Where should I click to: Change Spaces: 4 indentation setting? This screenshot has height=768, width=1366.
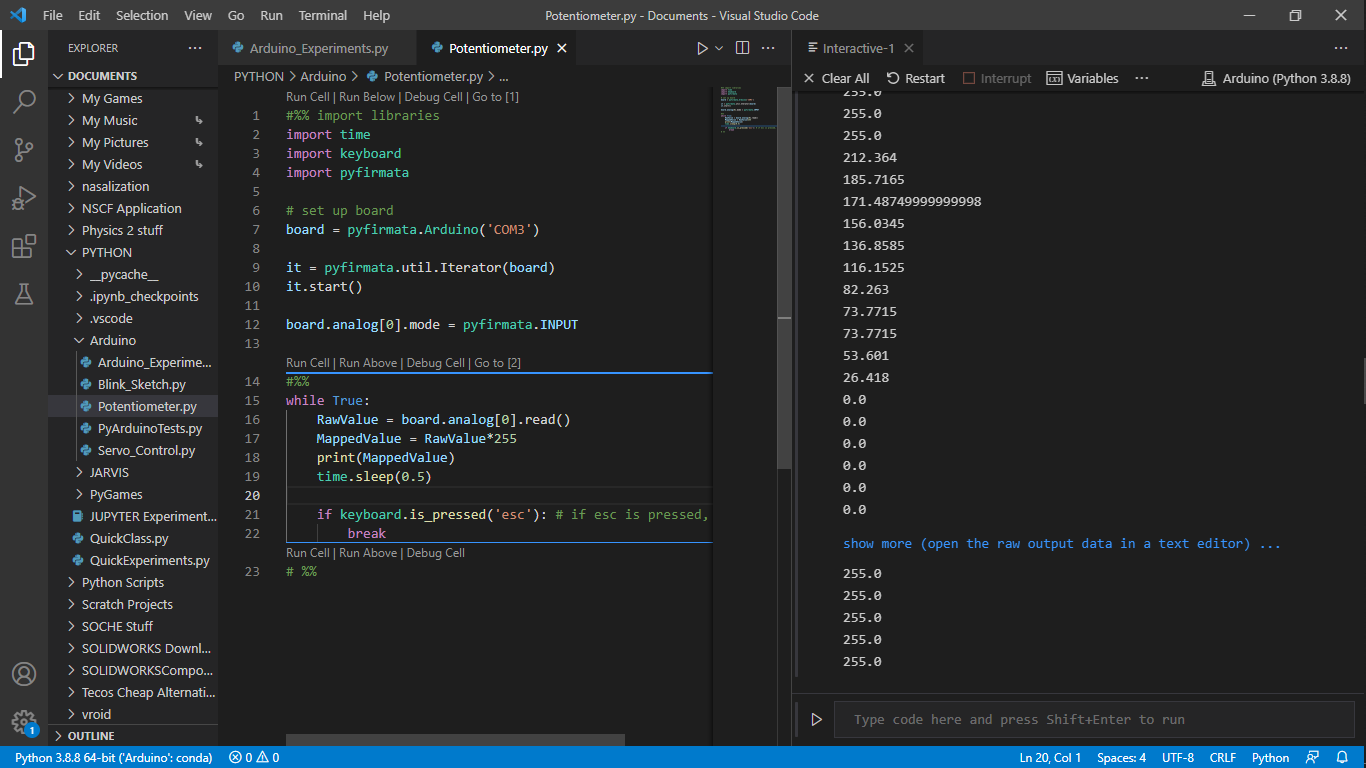[x=1121, y=758]
